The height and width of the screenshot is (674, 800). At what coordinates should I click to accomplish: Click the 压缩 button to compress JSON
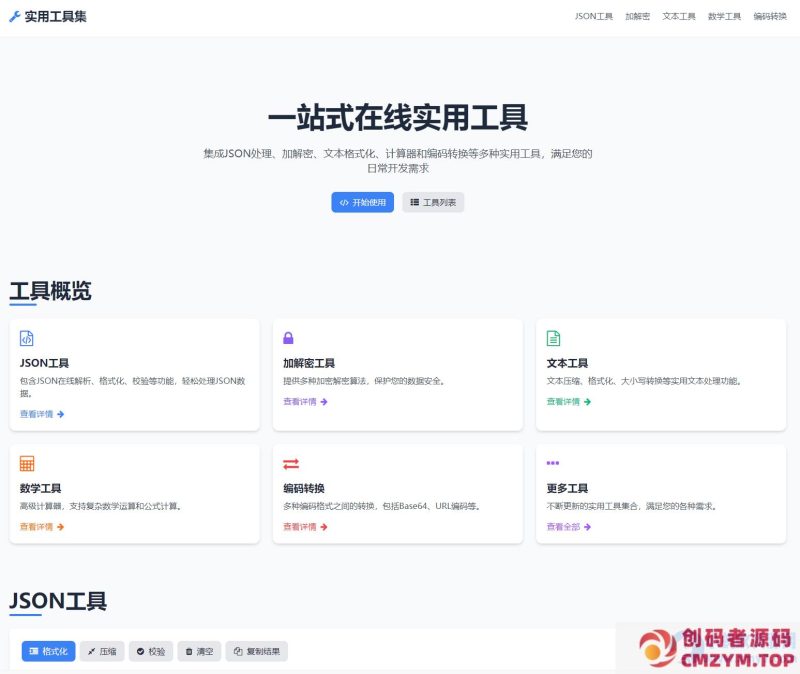101,651
